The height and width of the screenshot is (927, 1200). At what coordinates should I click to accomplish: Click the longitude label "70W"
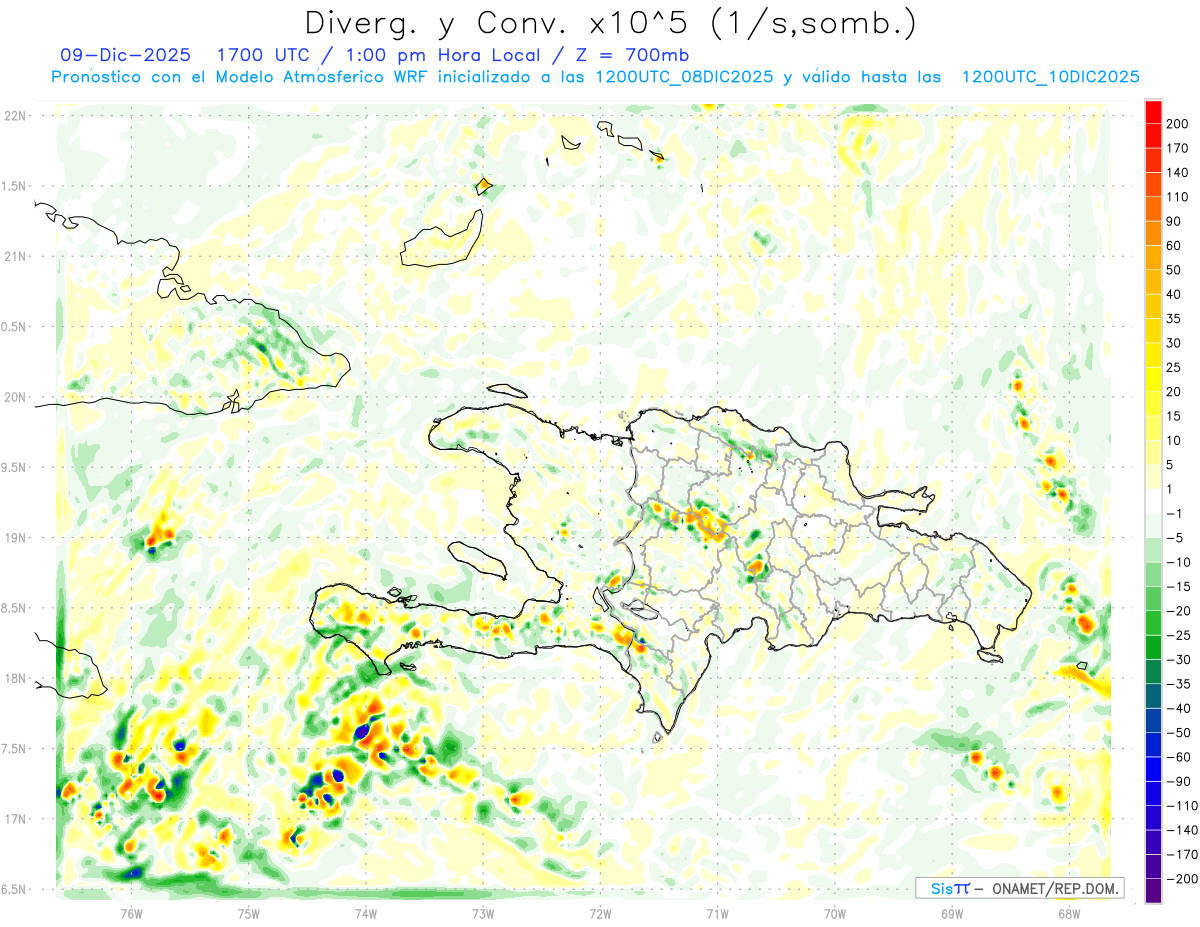click(835, 913)
